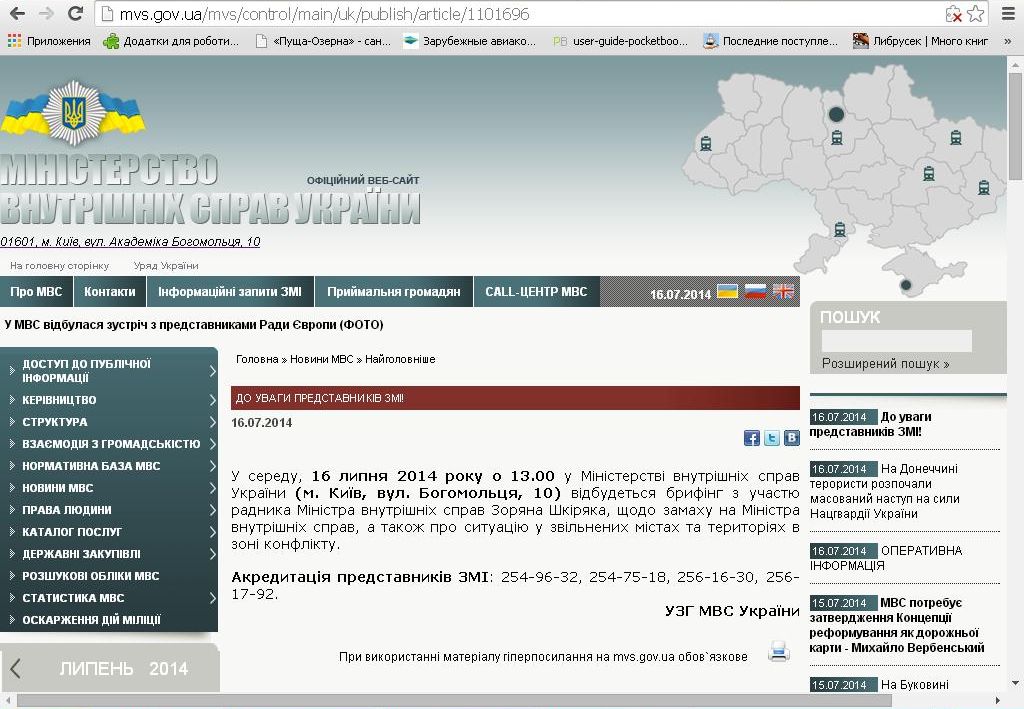Screen dimensions: 1024x709
Task: Share the article on VKontakte
Action: click(x=791, y=438)
